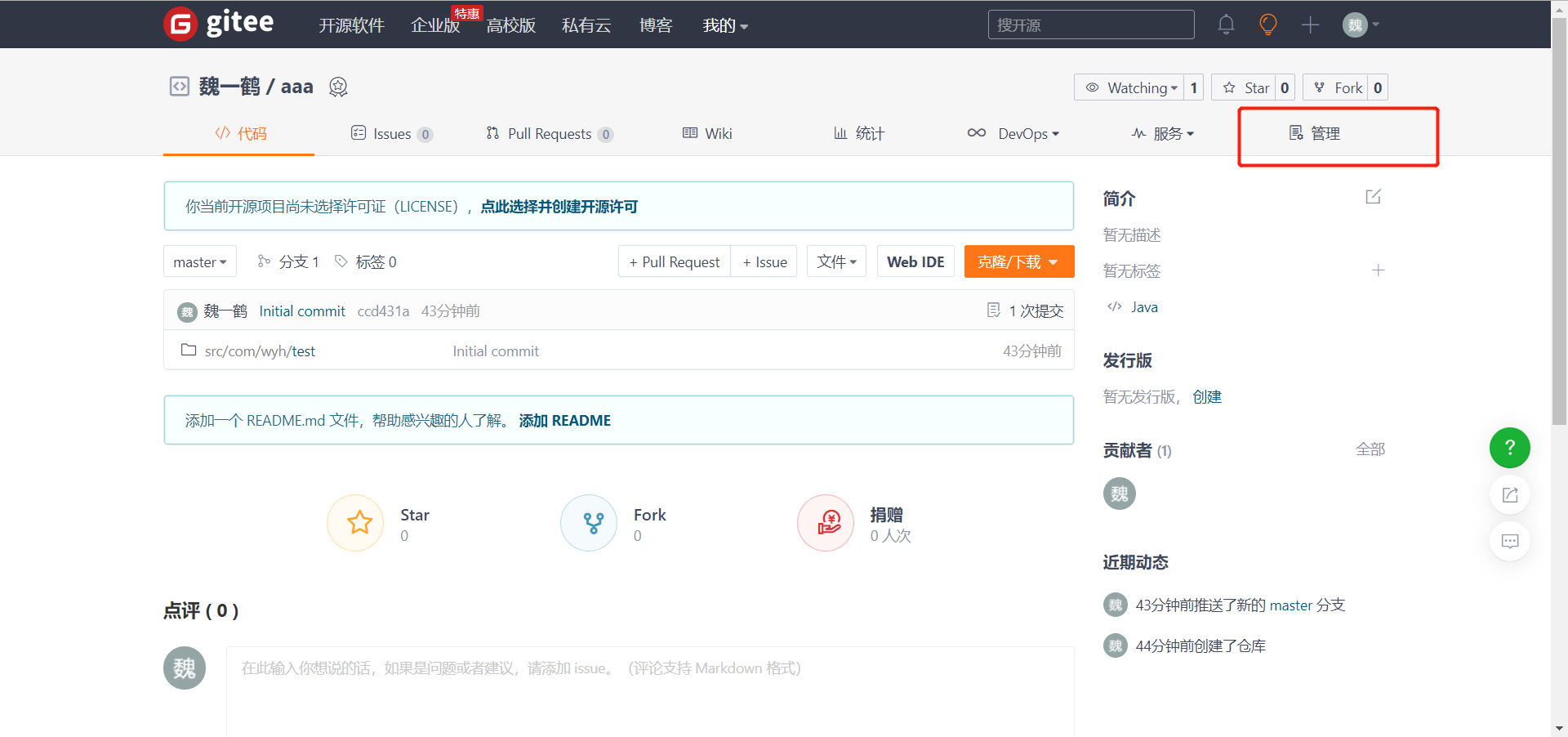Click 创建 to create a release

click(1207, 397)
